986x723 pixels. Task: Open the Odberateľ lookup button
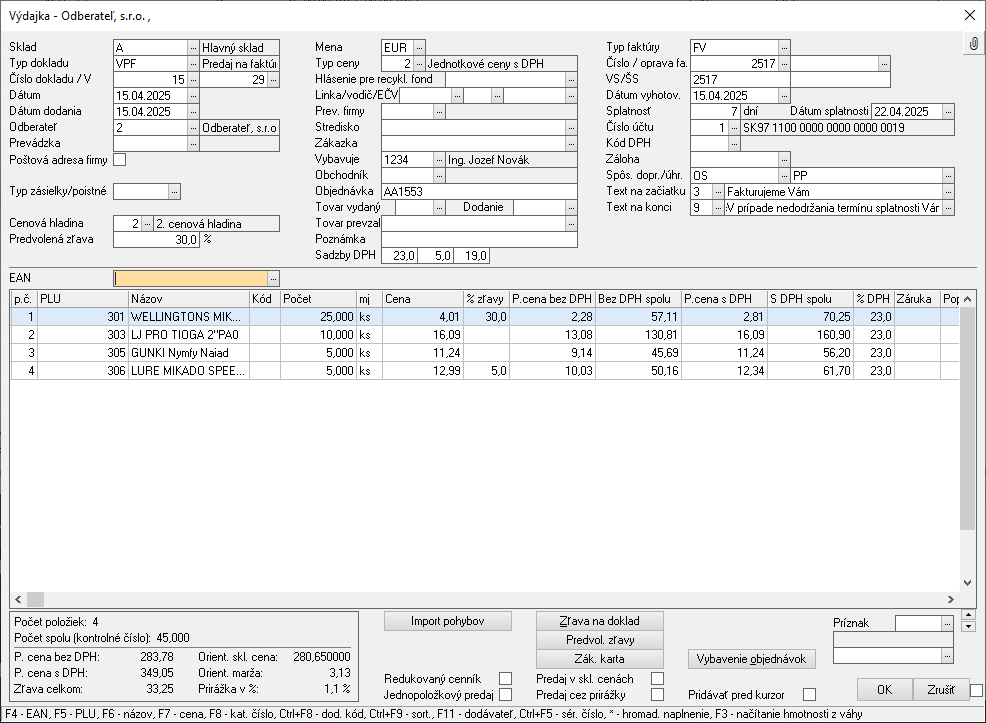193,128
